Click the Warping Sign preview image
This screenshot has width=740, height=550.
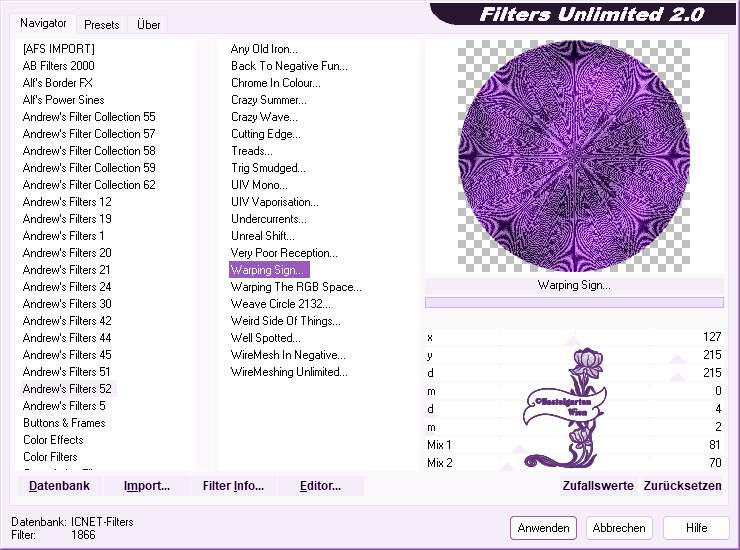[574, 156]
